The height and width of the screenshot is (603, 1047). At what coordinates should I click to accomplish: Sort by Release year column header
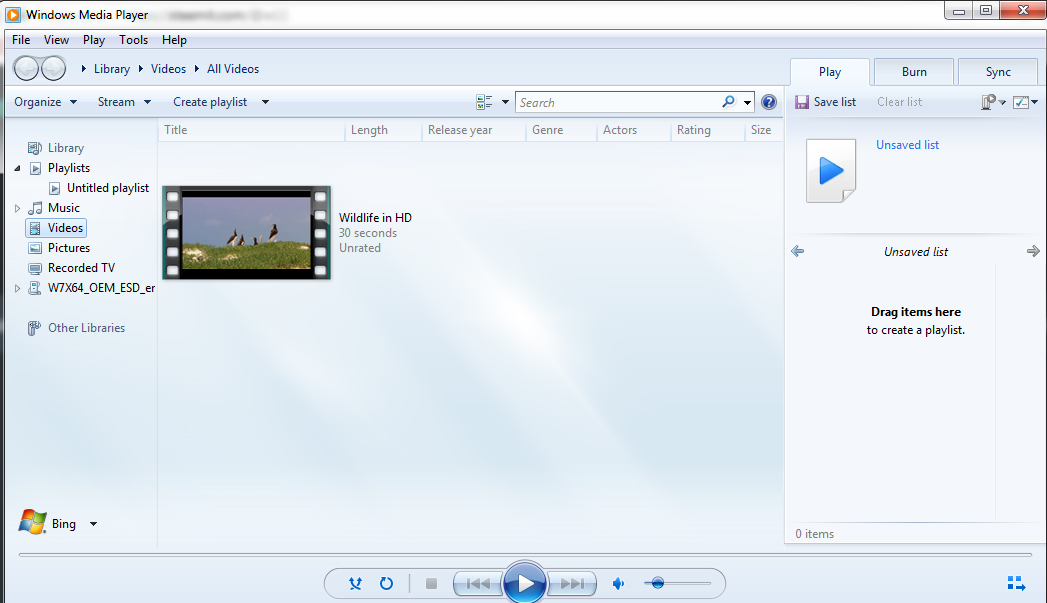(x=474, y=130)
